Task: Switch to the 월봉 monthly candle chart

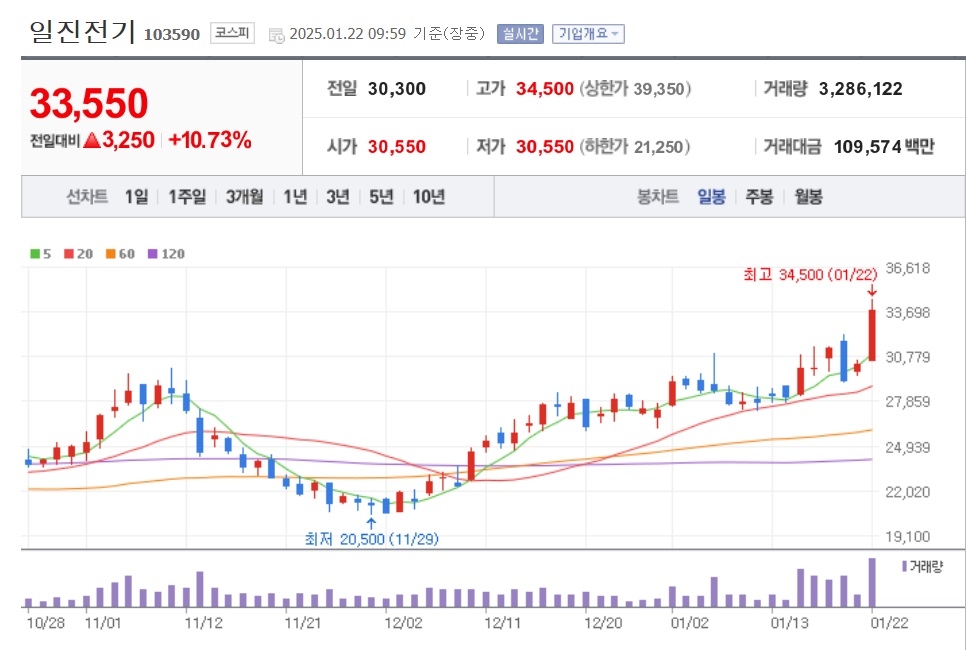Action: coord(808,197)
